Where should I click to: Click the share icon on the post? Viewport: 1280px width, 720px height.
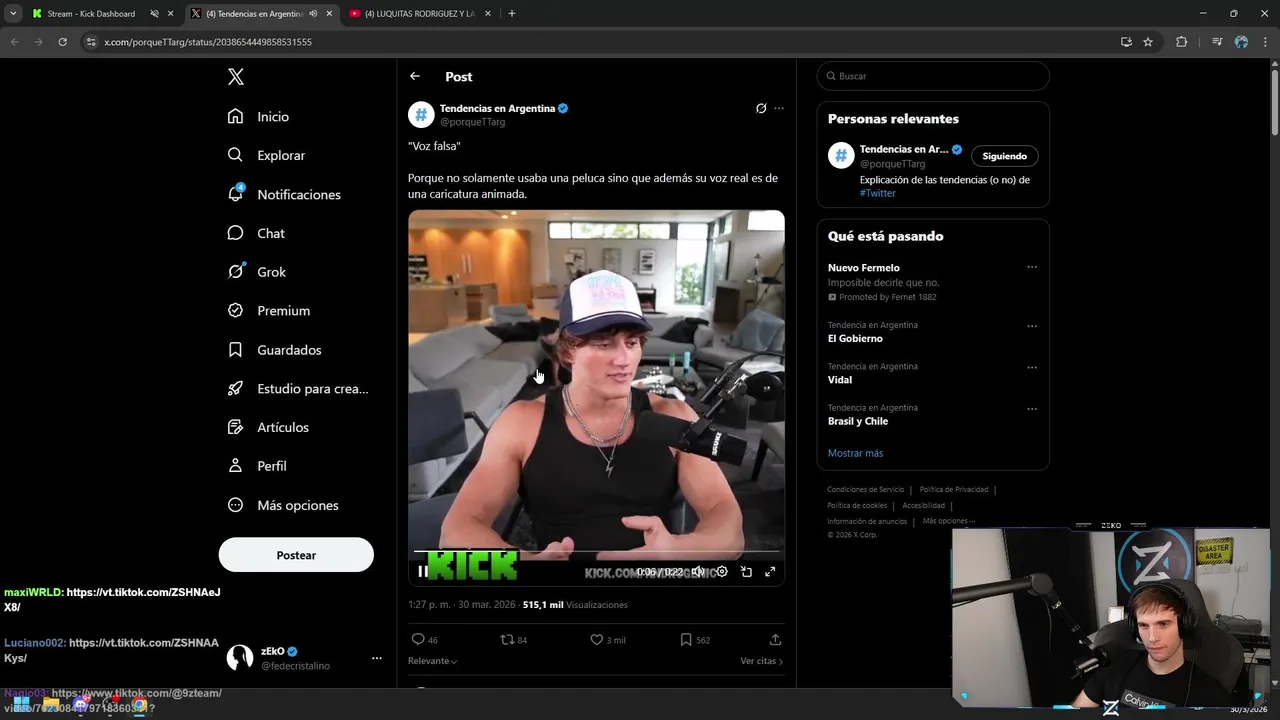775,640
